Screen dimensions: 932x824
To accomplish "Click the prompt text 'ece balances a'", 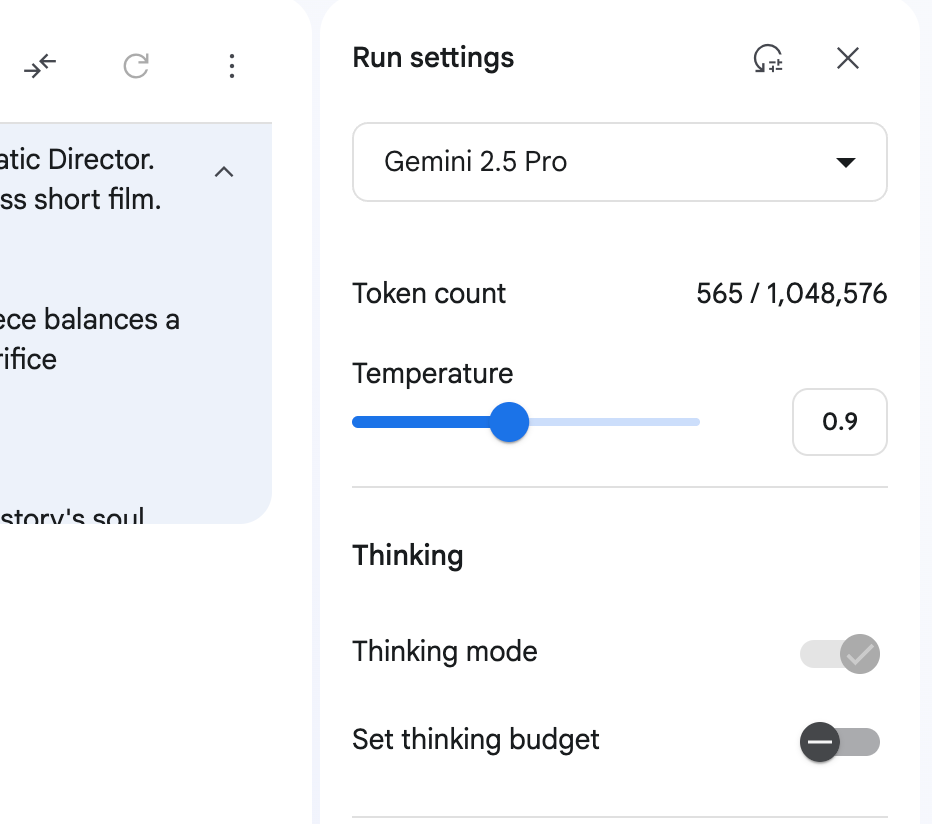I will click(x=90, y=320).
